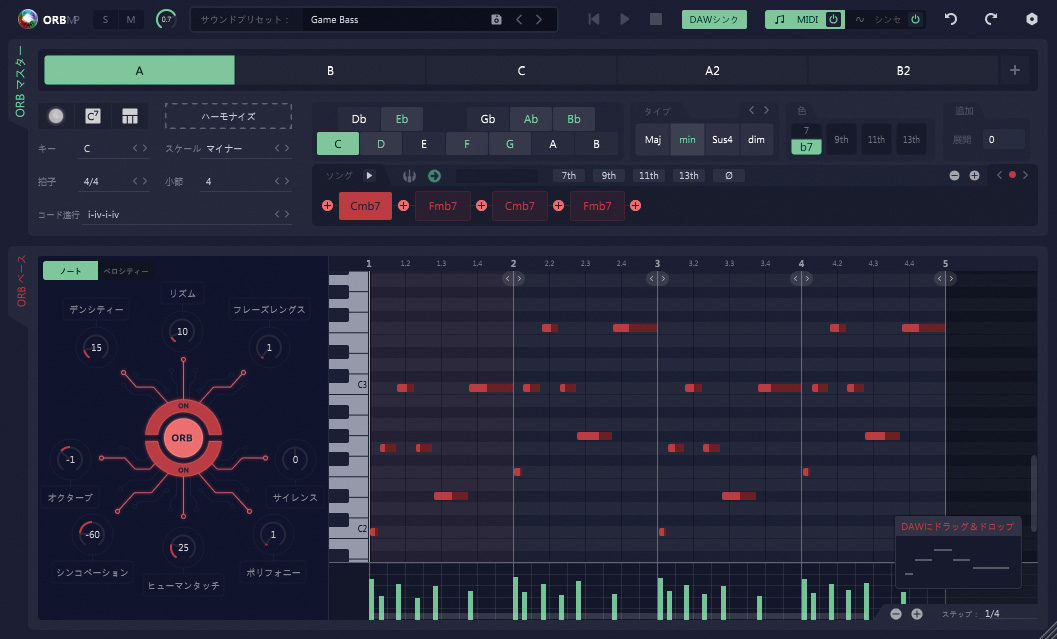This screenshot has height=639, width=1057.
Task: Step the time signature to next
Action: 145,181
